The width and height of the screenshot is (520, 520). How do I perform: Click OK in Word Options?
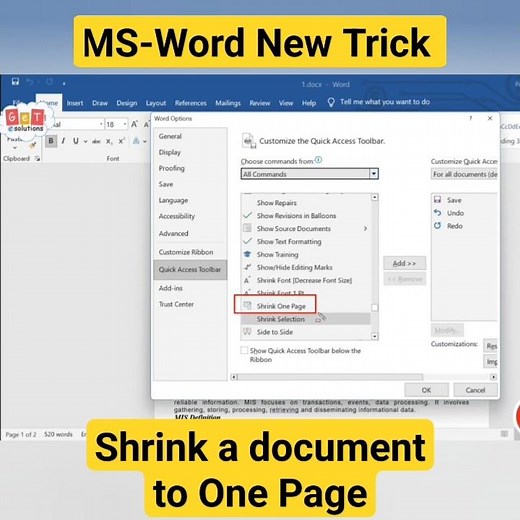click(x=426, y=390)
